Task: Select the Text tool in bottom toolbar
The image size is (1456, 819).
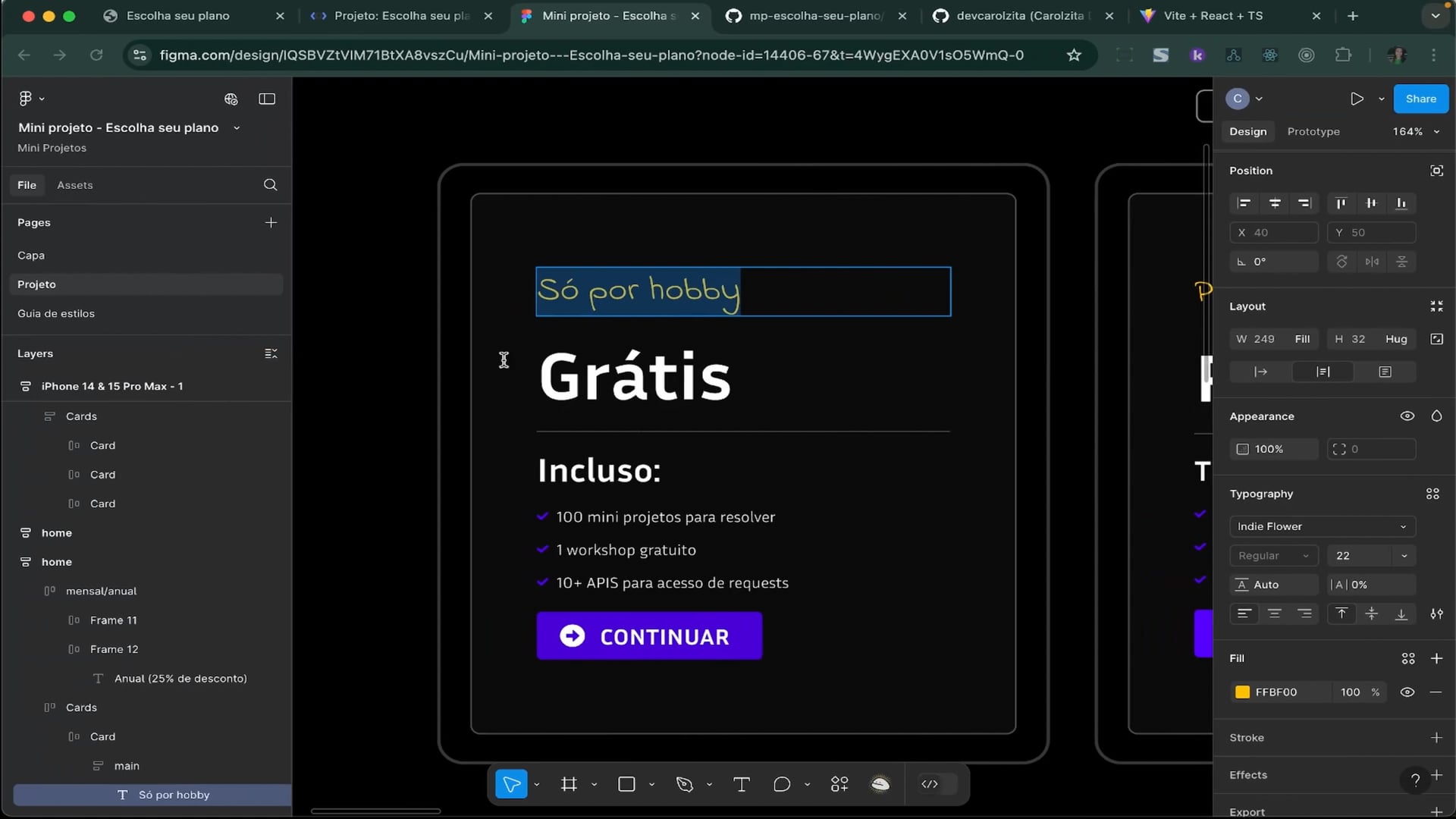Action: (742, 784)
